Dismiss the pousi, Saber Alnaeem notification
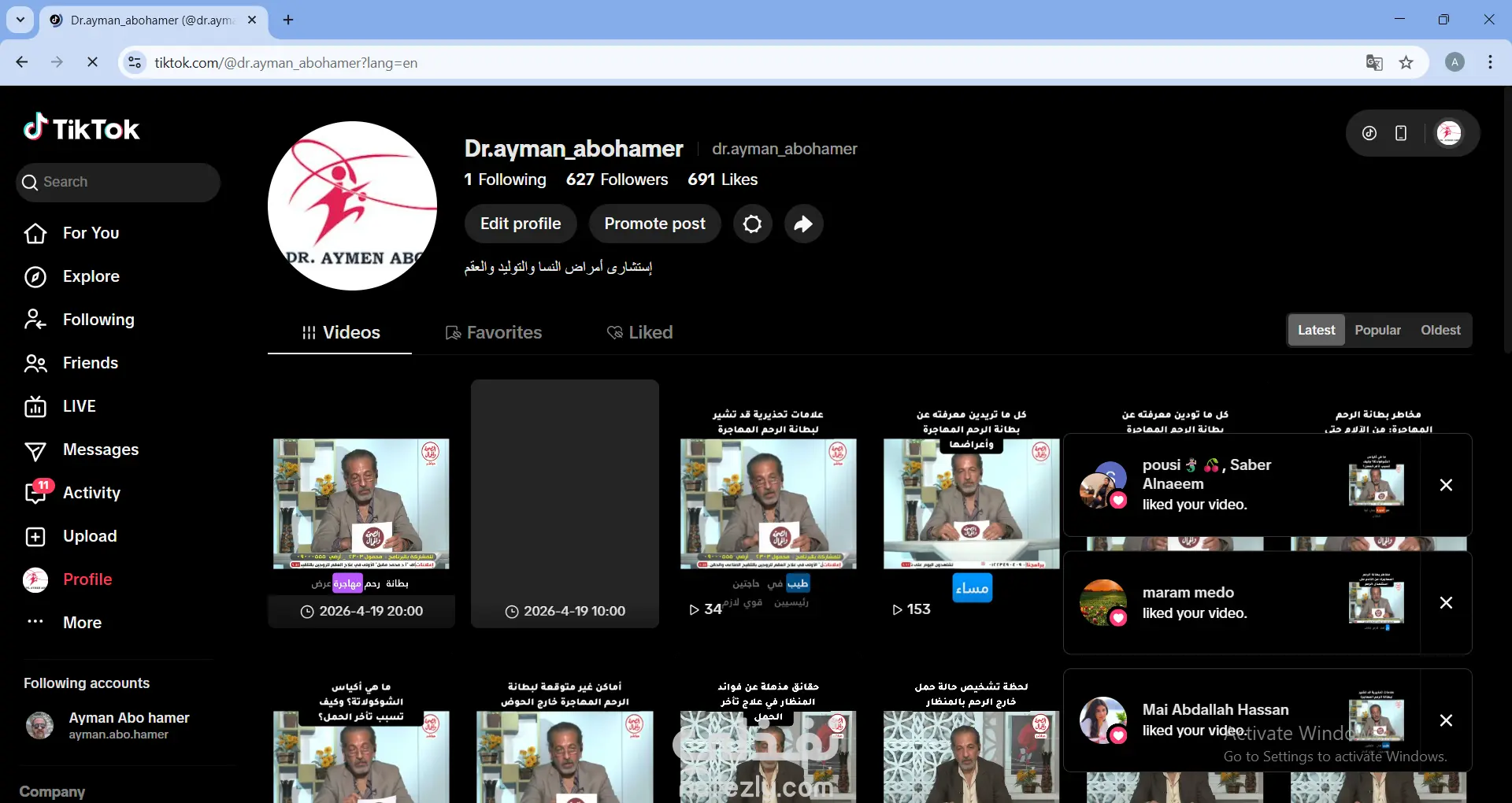Viewport: 1512px width, 803px height. click(x=1446, y=485)
